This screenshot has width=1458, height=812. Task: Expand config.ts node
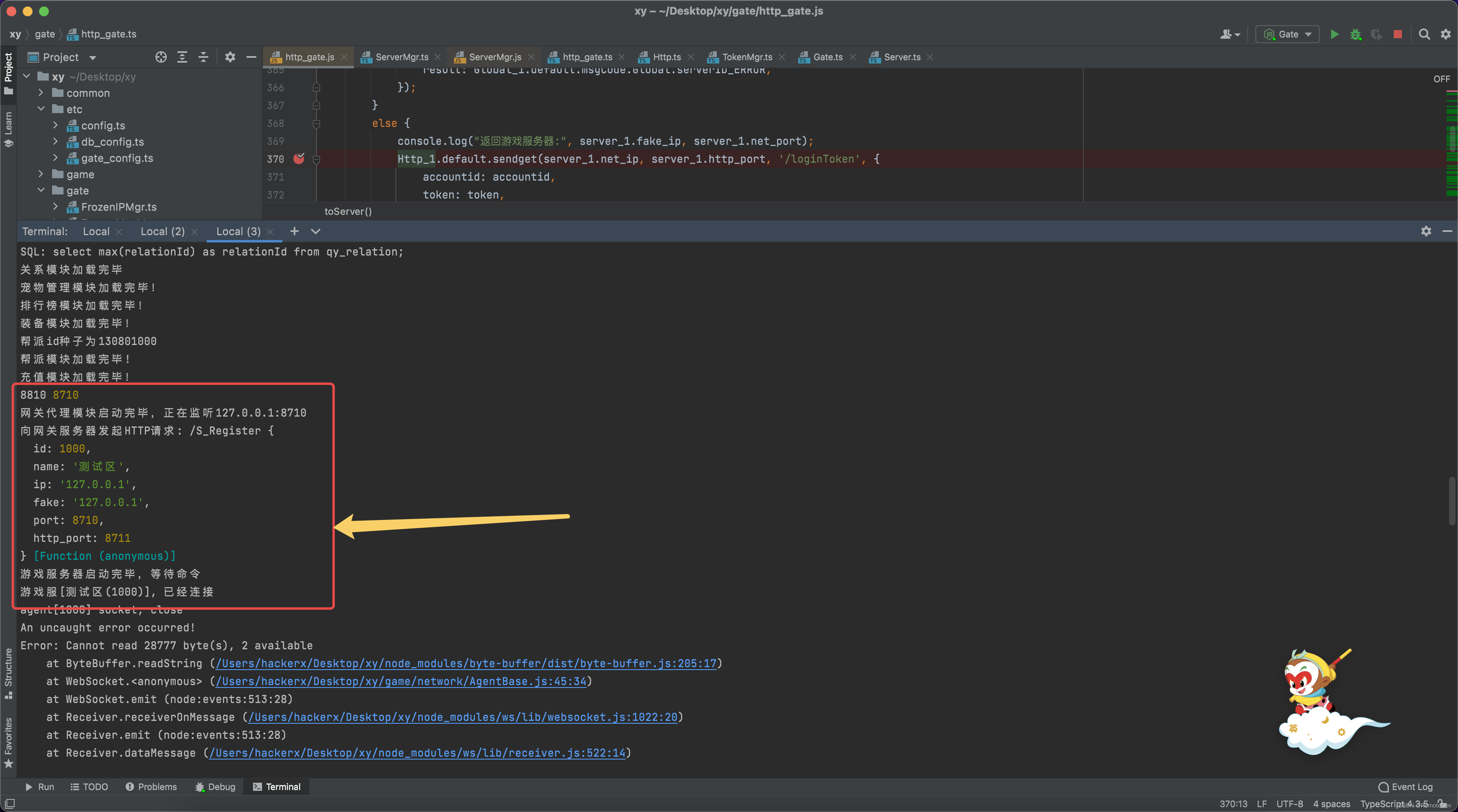pos(55,125)
